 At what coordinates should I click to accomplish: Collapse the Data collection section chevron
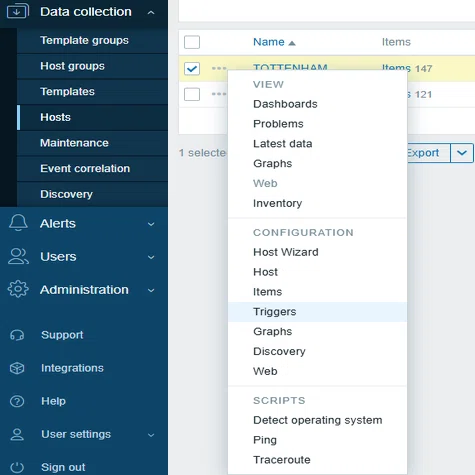(151, 12)
